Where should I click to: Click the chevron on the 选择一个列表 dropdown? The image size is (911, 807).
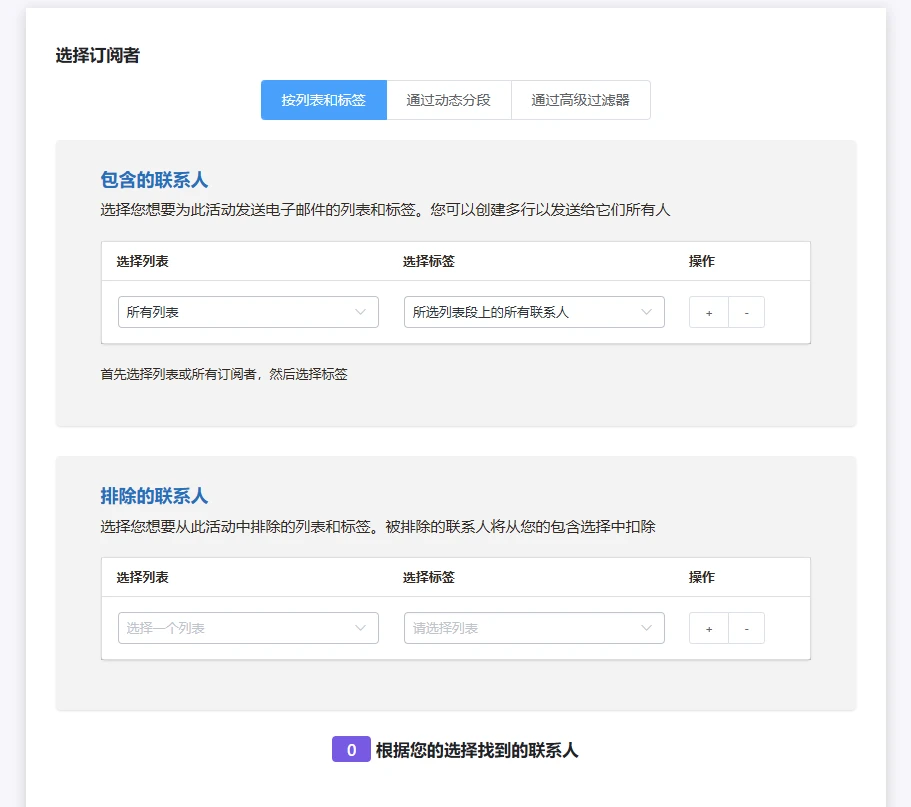(361, 628)
